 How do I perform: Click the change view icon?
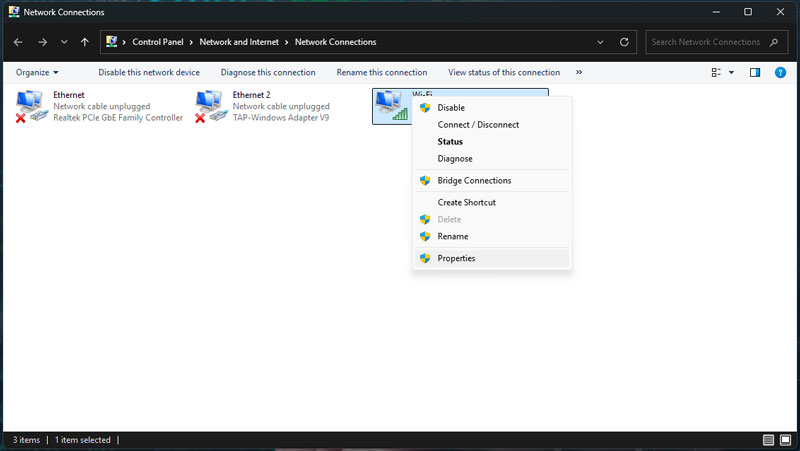point(716,72)
